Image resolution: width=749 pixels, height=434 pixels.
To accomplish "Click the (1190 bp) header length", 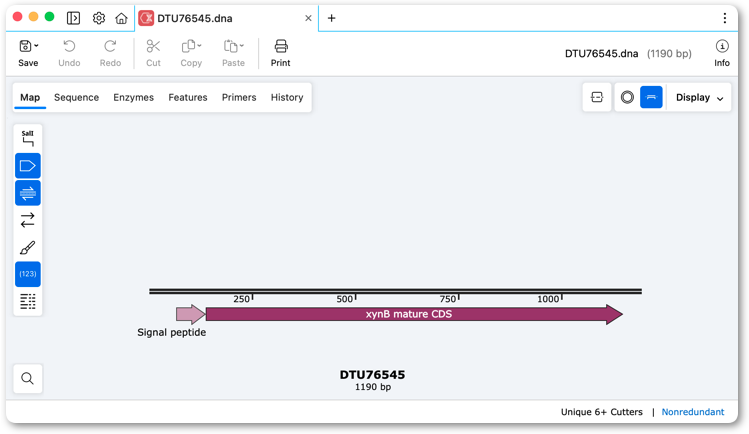I will [669, 53].
